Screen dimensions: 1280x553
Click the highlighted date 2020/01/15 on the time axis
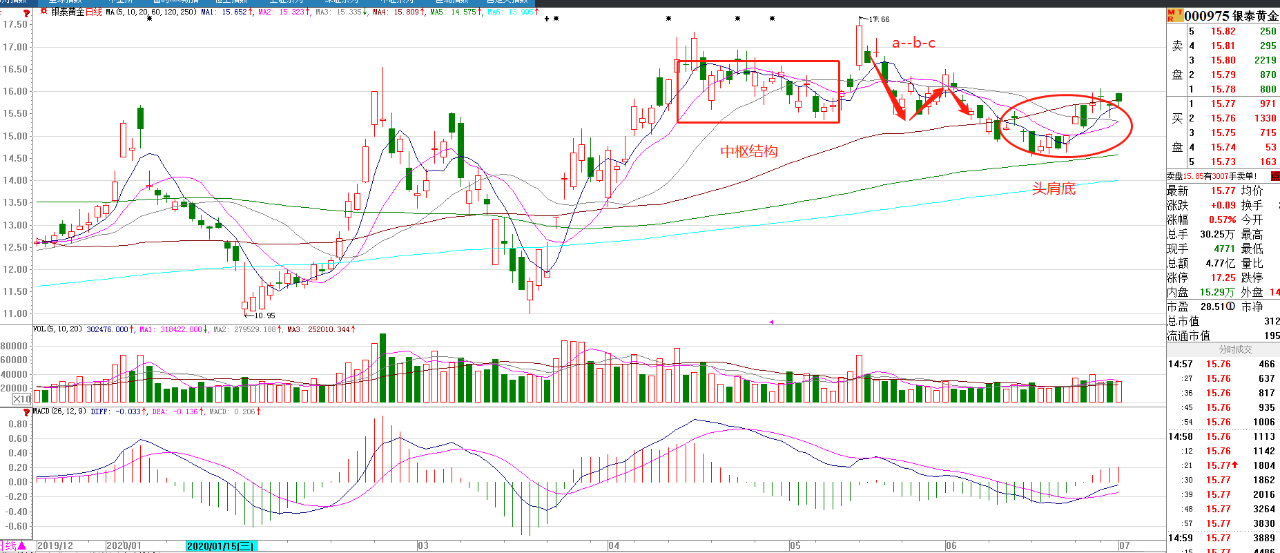click(x=221, y=546)
